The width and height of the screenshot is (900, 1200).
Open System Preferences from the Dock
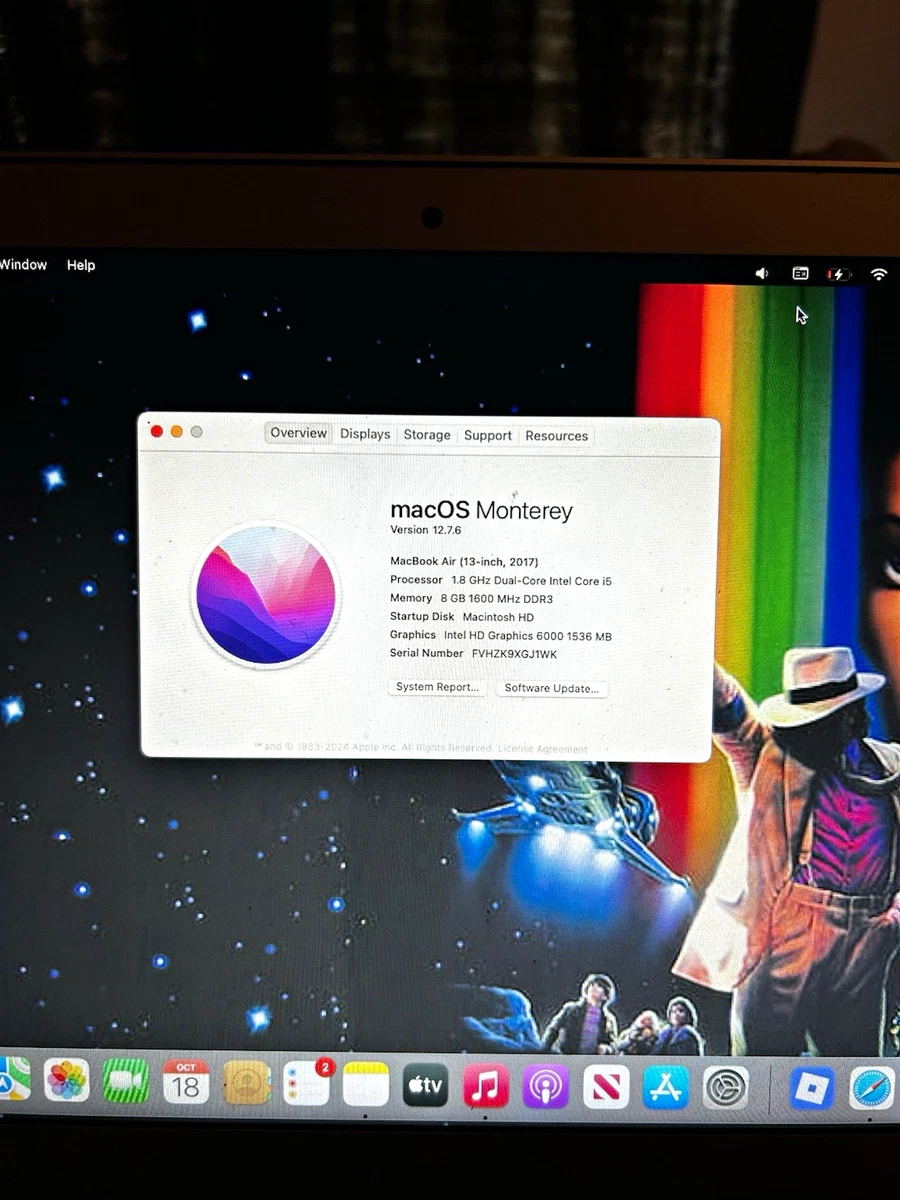point(726,1088)
